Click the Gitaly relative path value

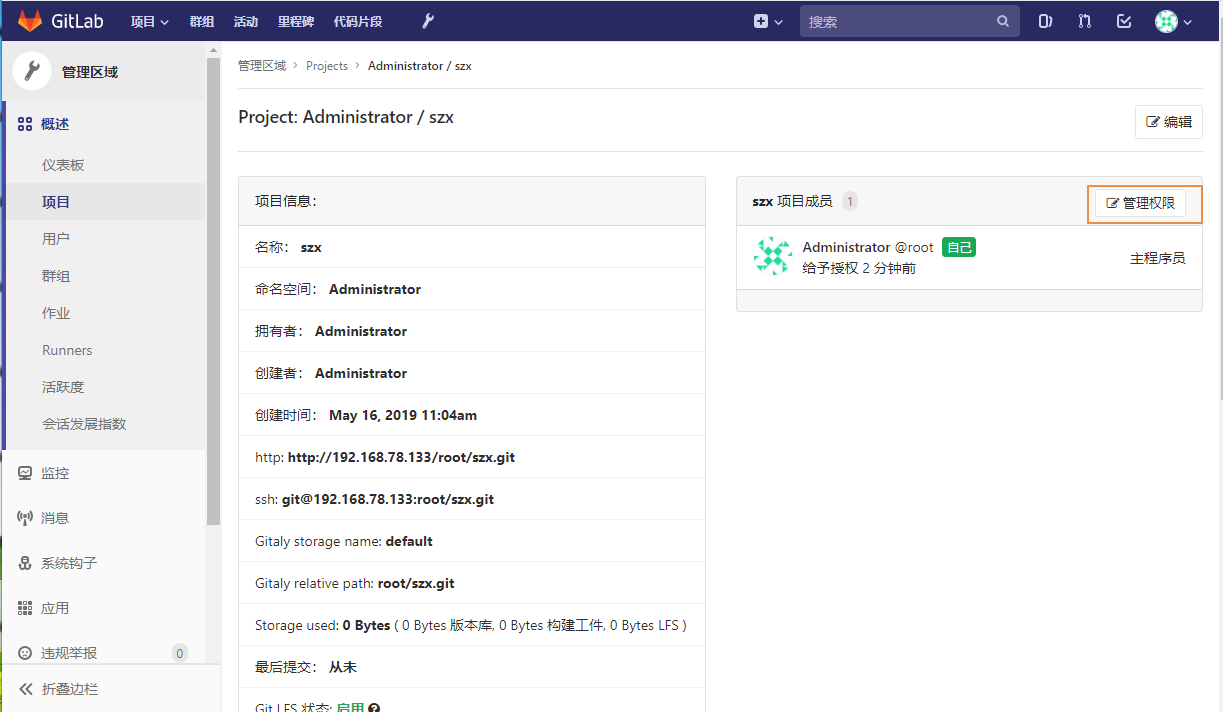[x=416, y=583]
